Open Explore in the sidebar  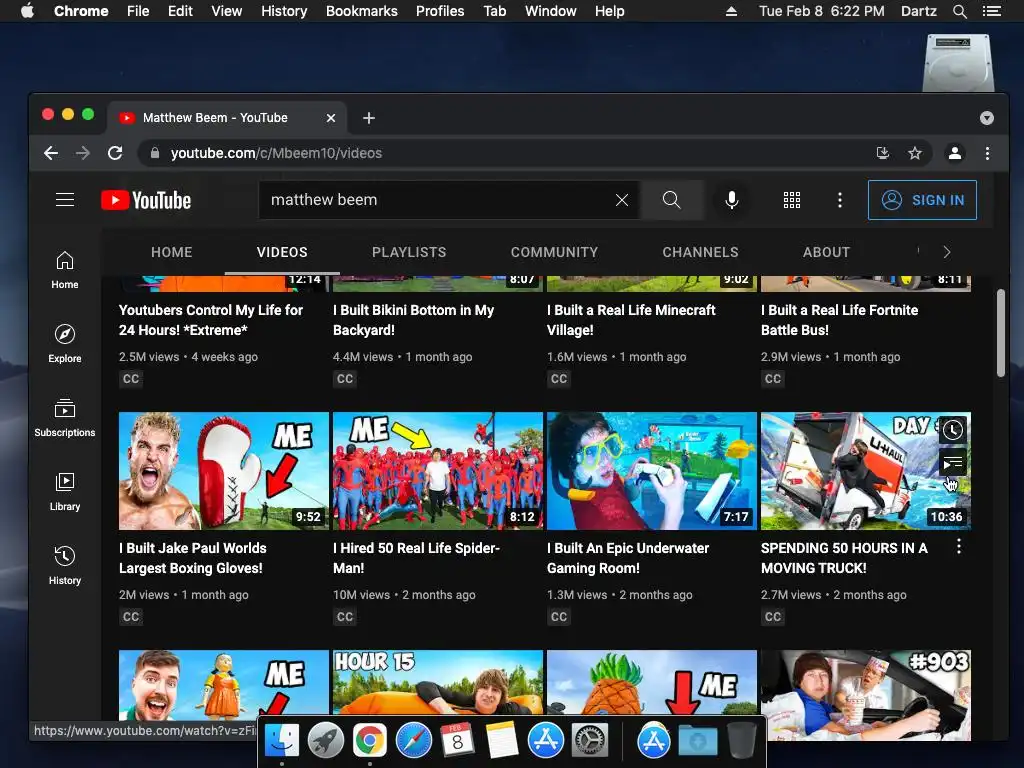[x=65, y=344]
